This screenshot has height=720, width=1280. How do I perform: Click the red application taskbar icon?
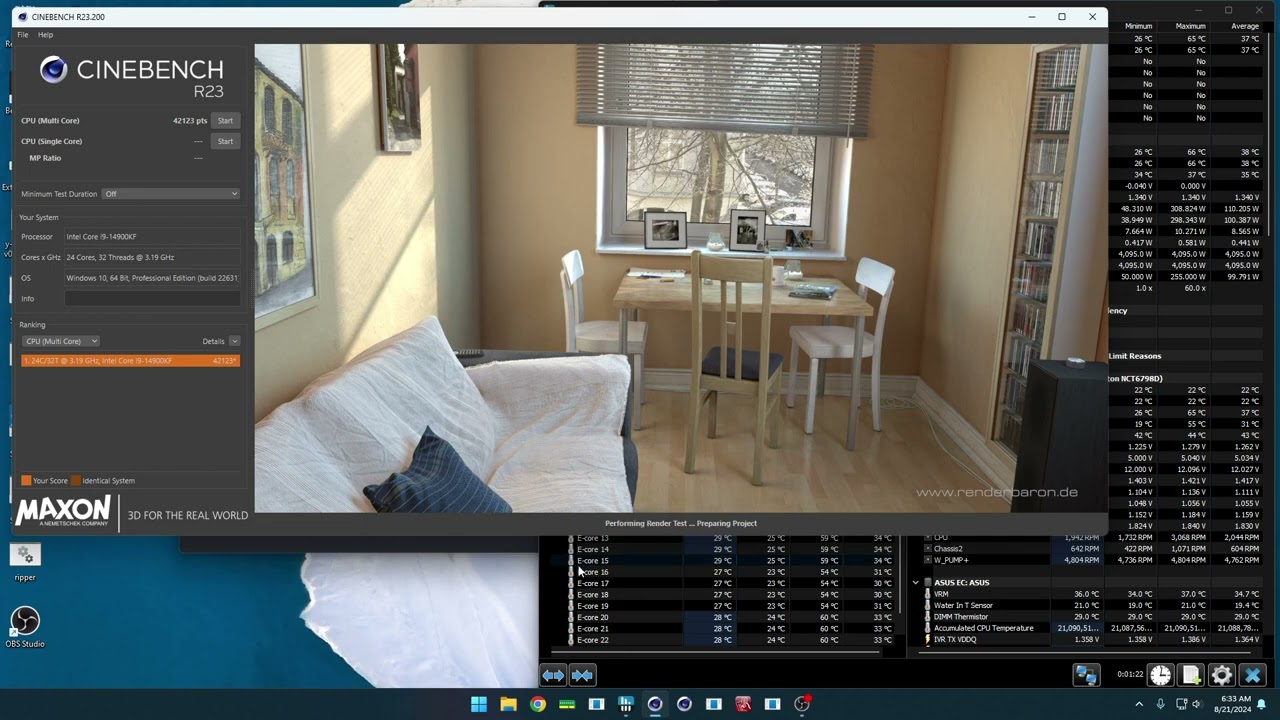(x=743, y=704)
